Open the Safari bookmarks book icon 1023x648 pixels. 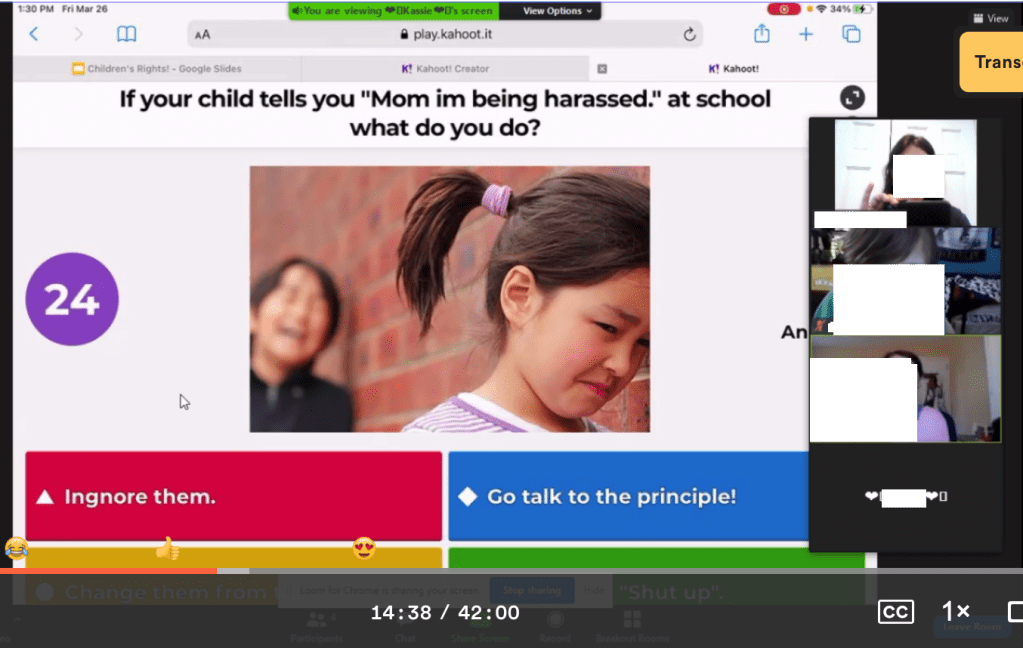(x=126, y=34)
